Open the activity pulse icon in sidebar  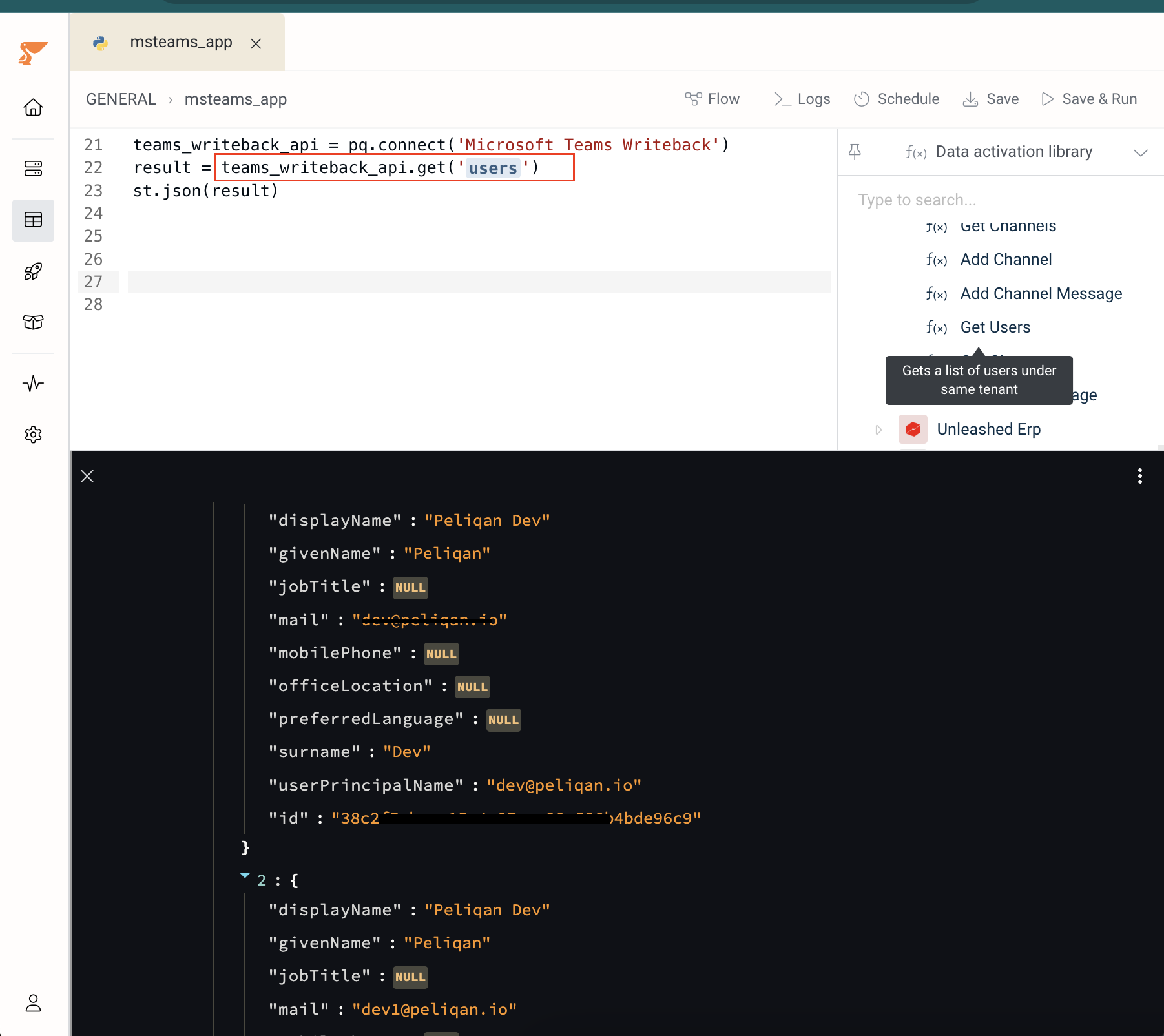33,384
